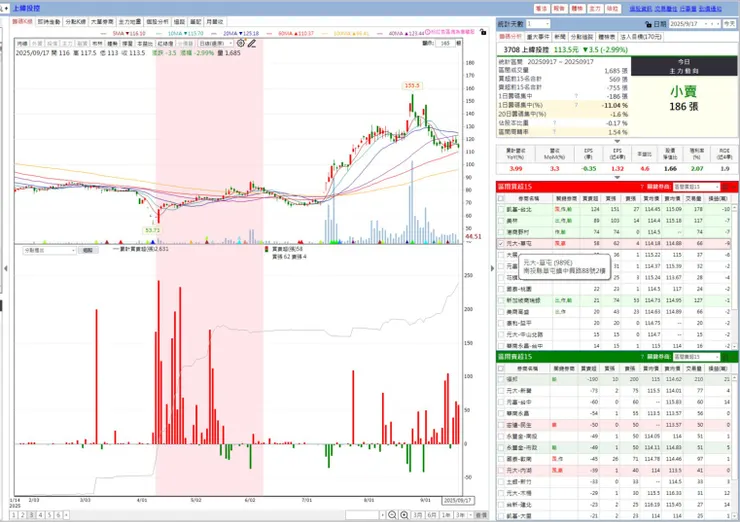
Task: Open the 日線(還原) period dropdown
Action: pyautogui.click(x=216, y=43)
